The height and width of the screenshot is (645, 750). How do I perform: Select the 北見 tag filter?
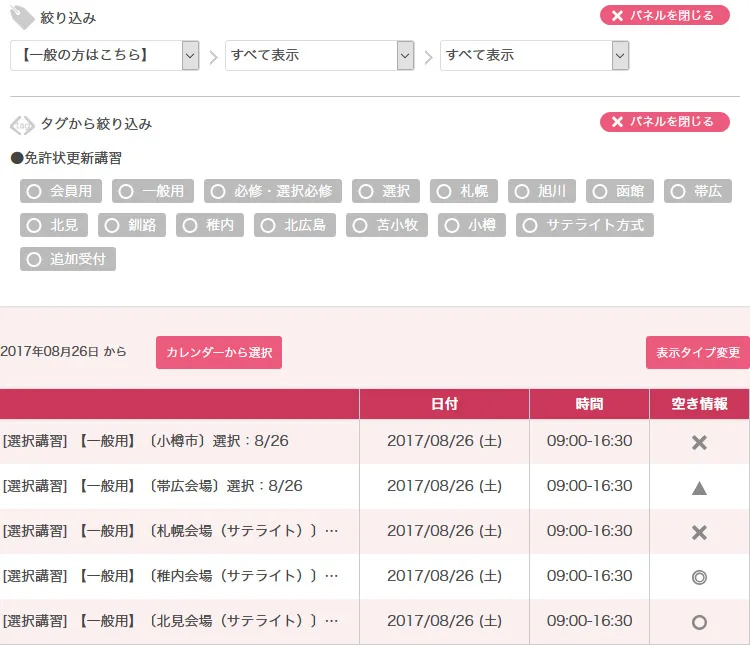click(54, 225)
